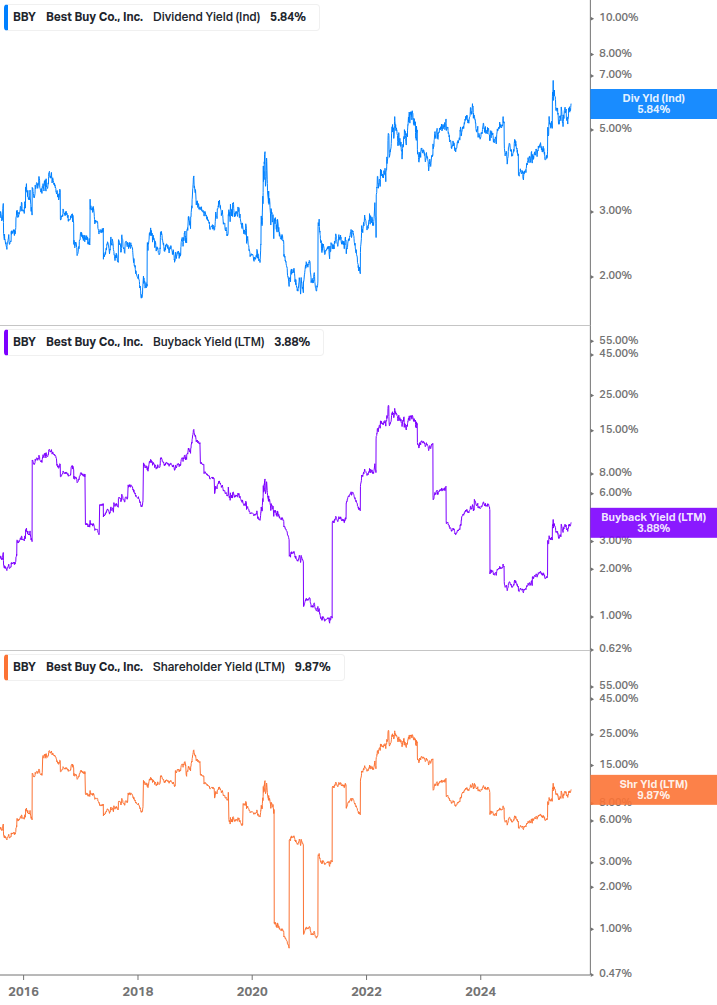Click the purple Buyback Yield color bar

click(6, 342)
